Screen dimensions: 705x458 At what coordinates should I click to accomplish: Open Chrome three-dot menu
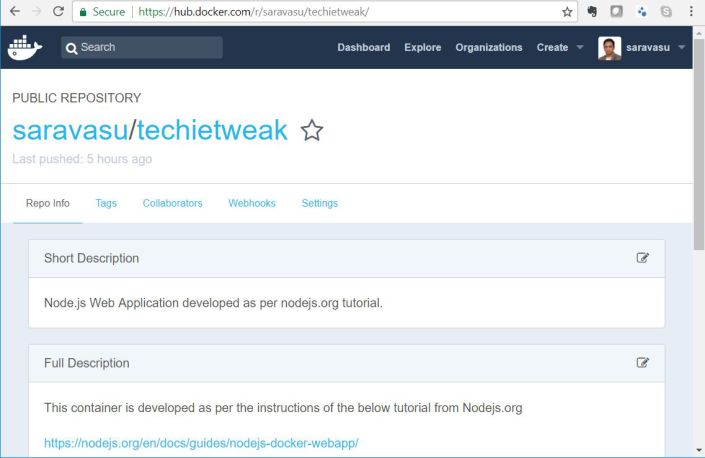[691, 12]
